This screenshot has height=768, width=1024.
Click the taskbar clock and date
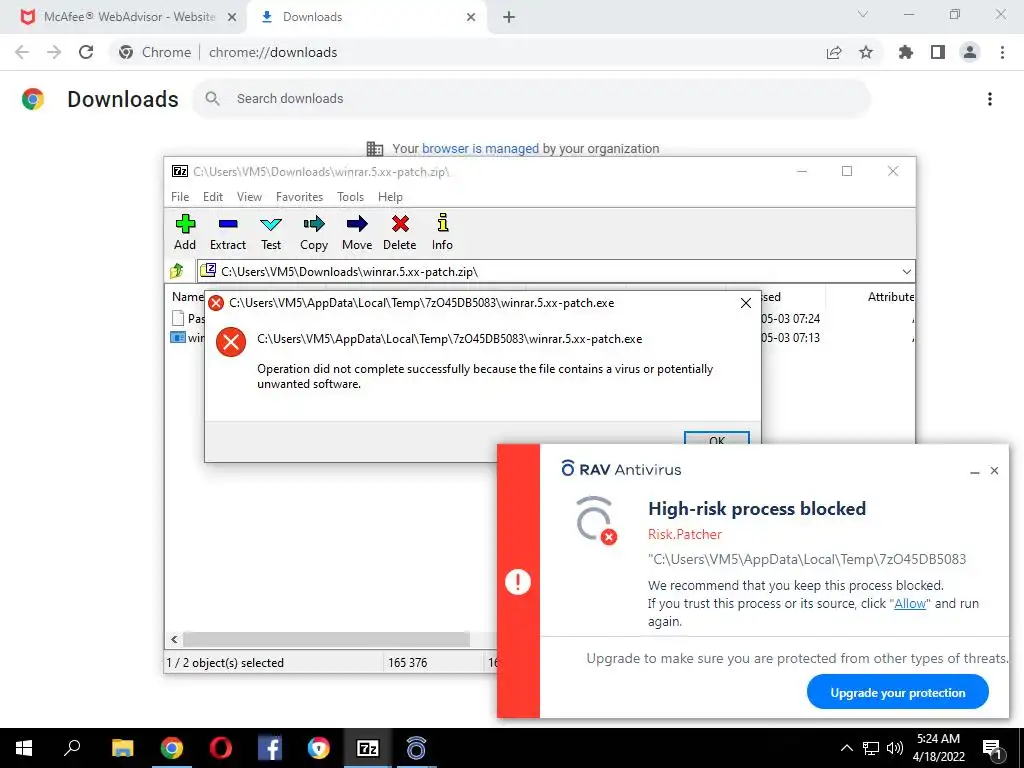[938, 748]
